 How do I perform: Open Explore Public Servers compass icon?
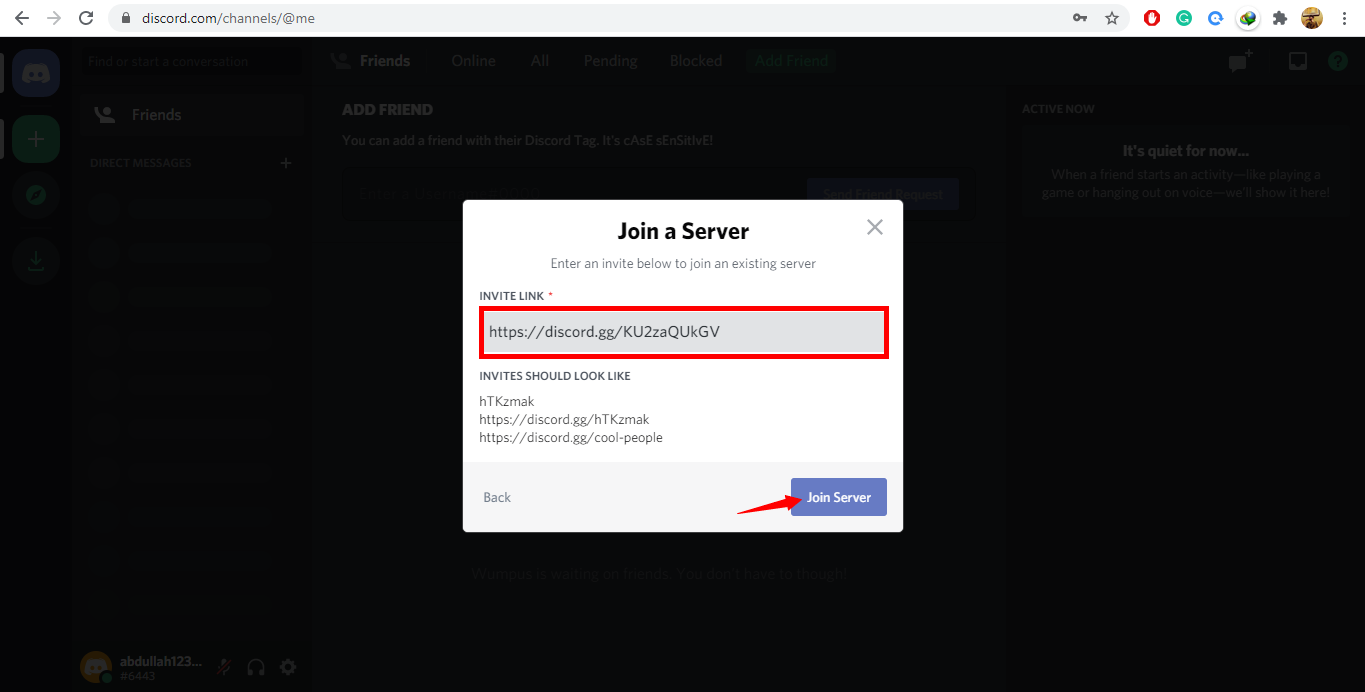pos(36,197)
